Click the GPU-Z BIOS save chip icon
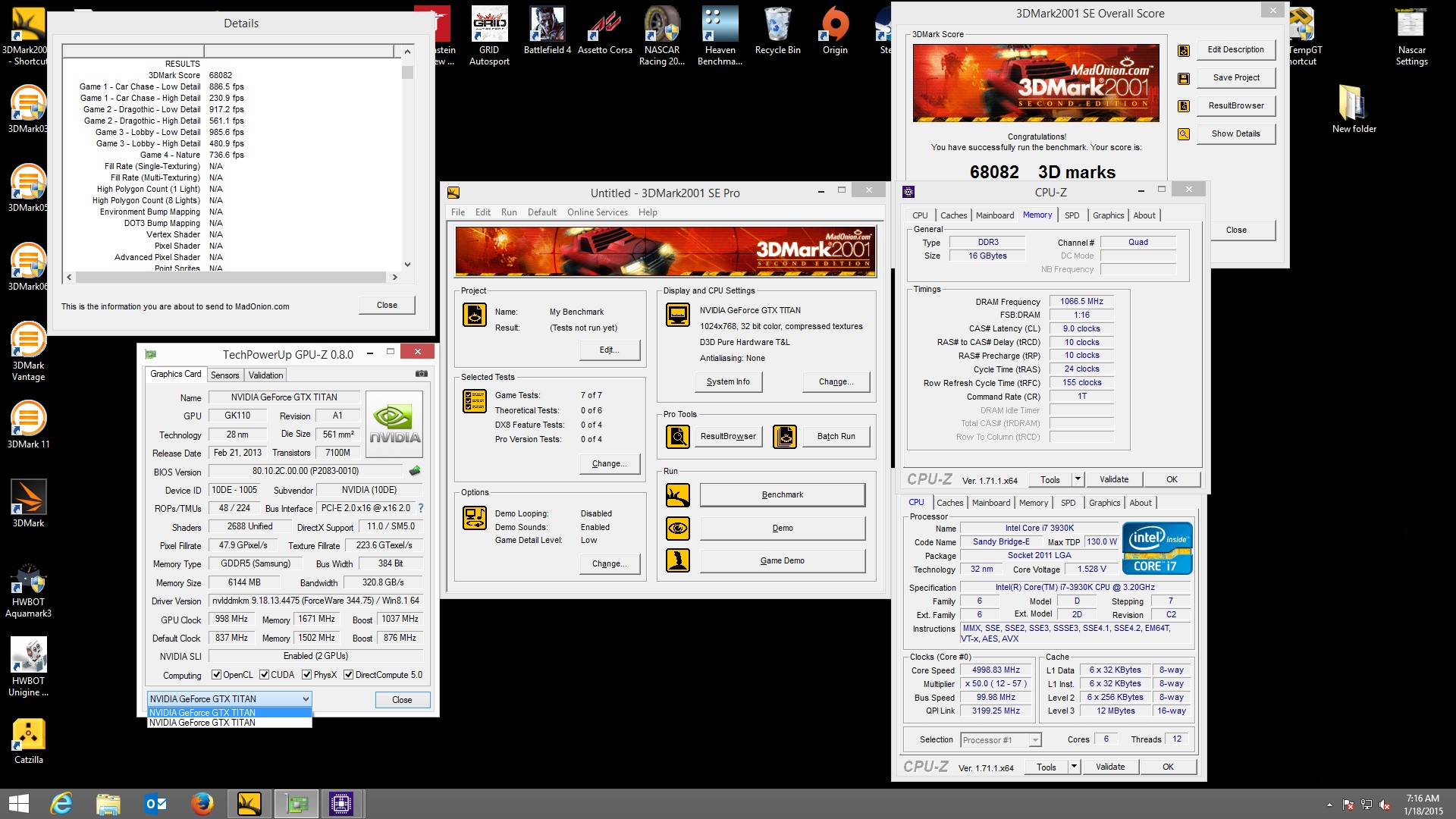The width and height of the screenshot is (1456, 819). (415, 471)
